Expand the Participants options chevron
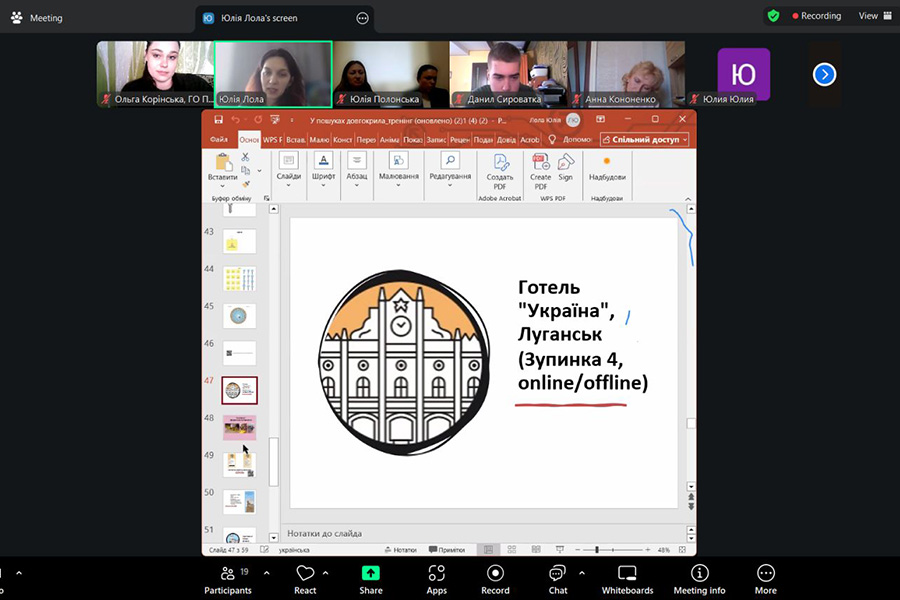 [x=266, y=573]
